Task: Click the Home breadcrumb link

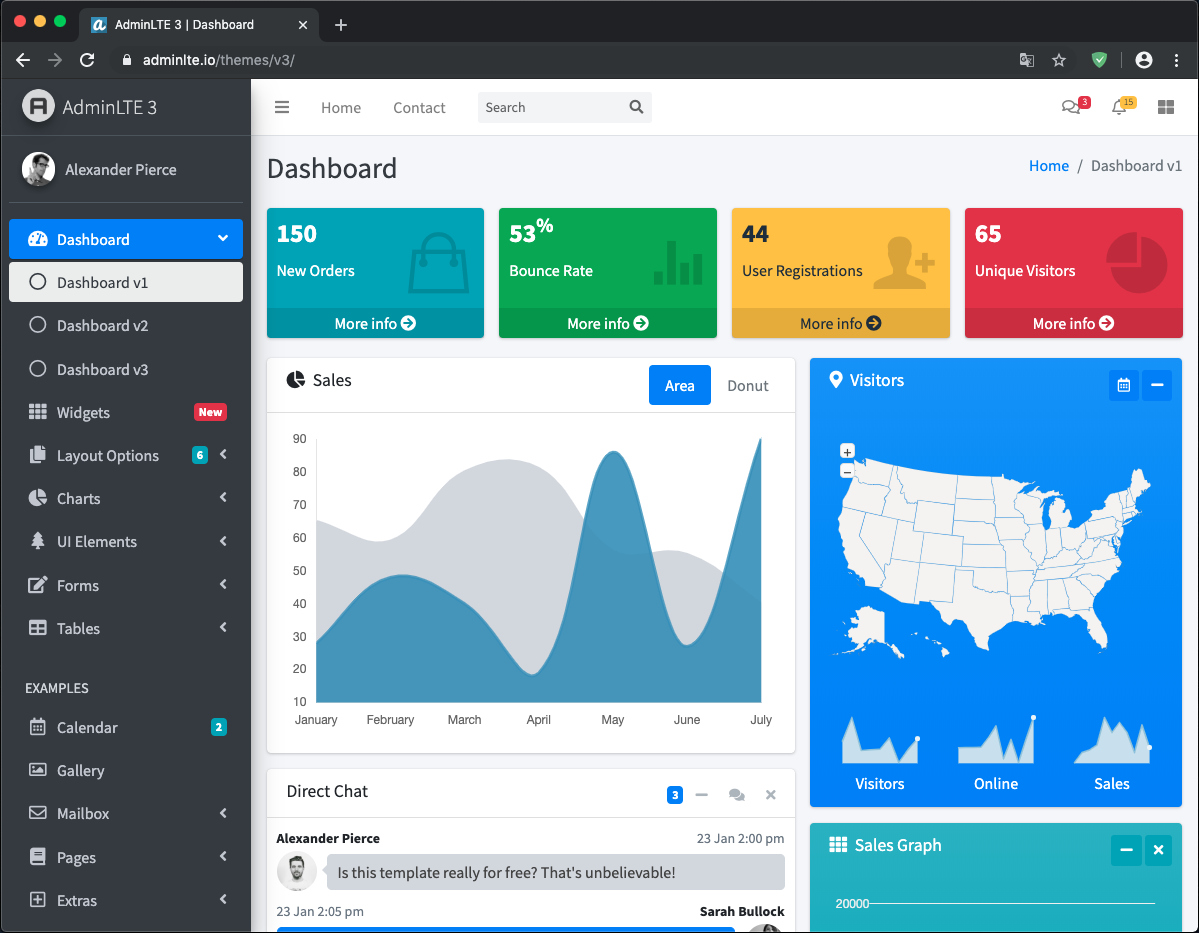Action: click(x=1048, y=166)
